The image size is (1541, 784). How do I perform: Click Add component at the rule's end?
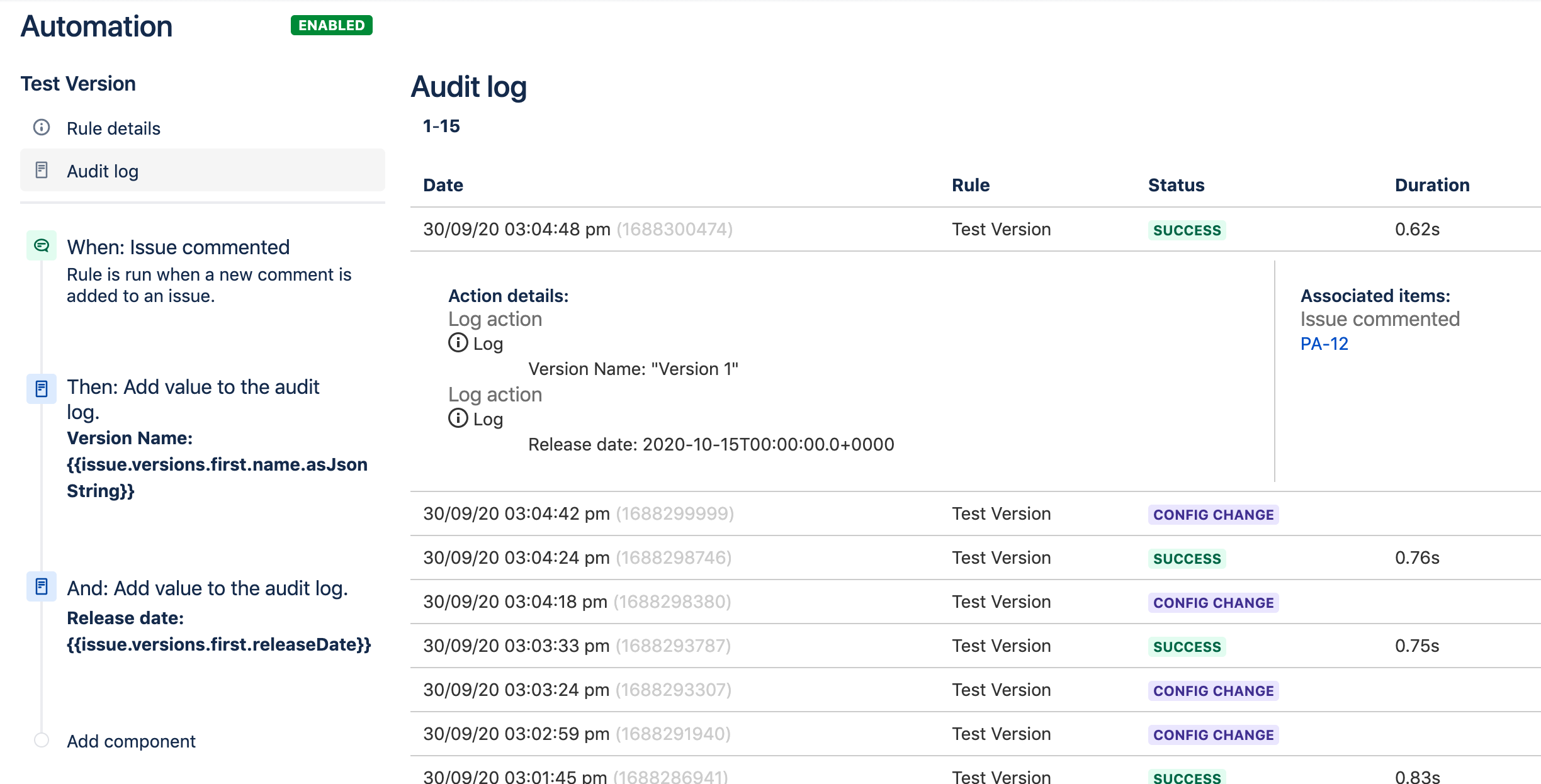[131, 741]
